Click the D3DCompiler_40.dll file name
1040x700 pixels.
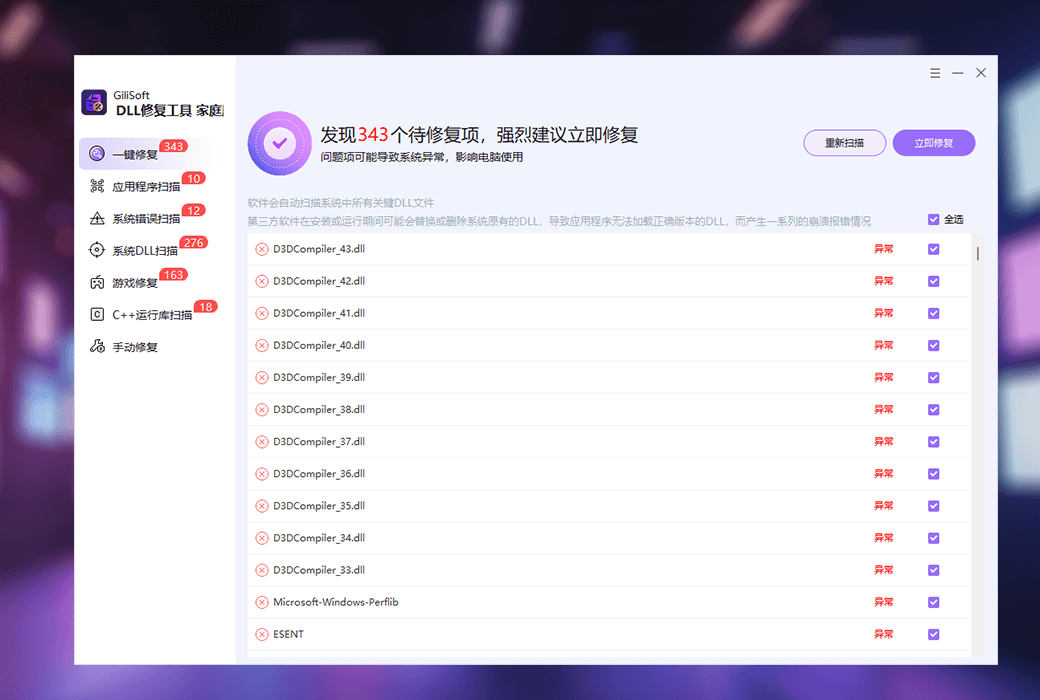click(x=319, y=346)
